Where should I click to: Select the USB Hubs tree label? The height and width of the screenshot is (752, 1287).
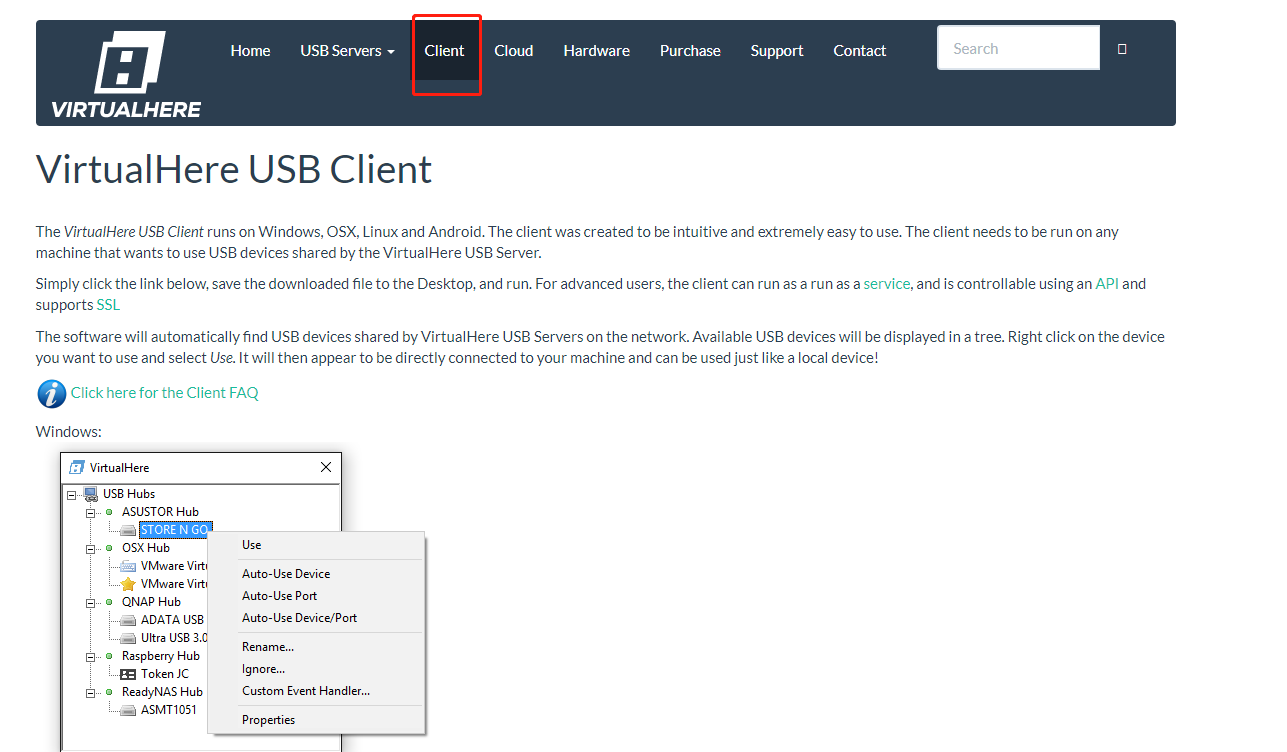[129, 494]
